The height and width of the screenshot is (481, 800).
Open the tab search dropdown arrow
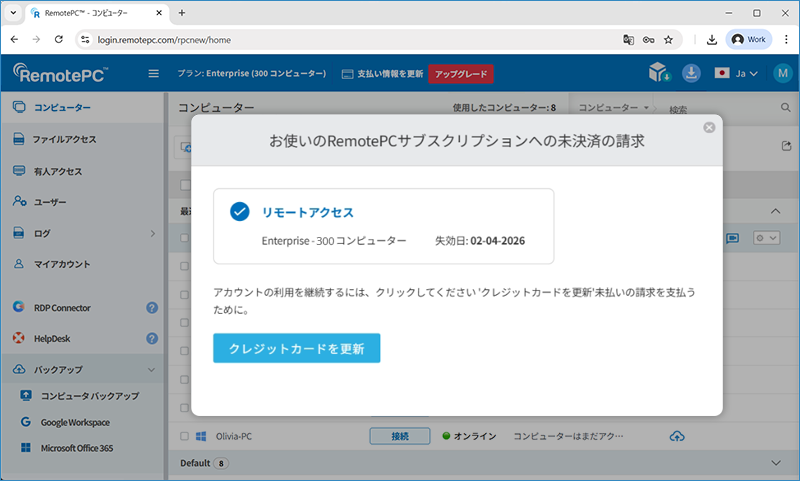click(x=13, y=13)
